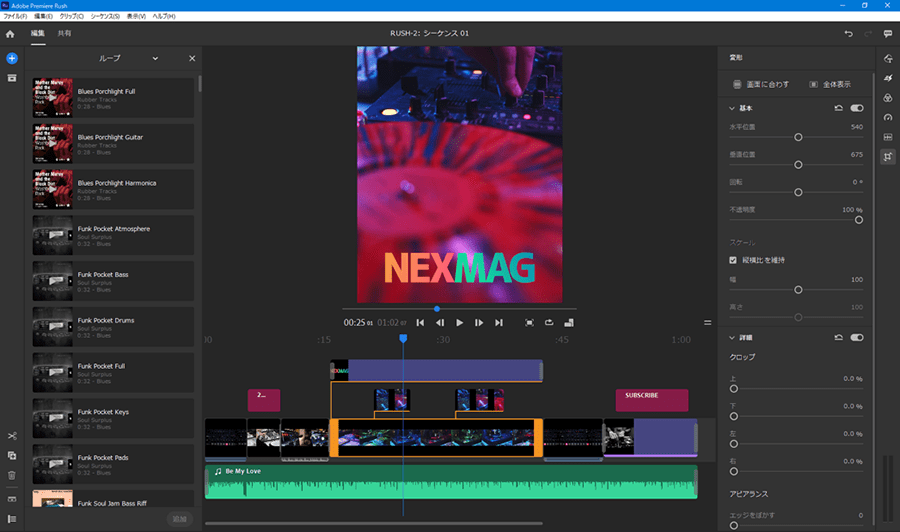Click the blue add media plus button

click(x=11, y=58)
